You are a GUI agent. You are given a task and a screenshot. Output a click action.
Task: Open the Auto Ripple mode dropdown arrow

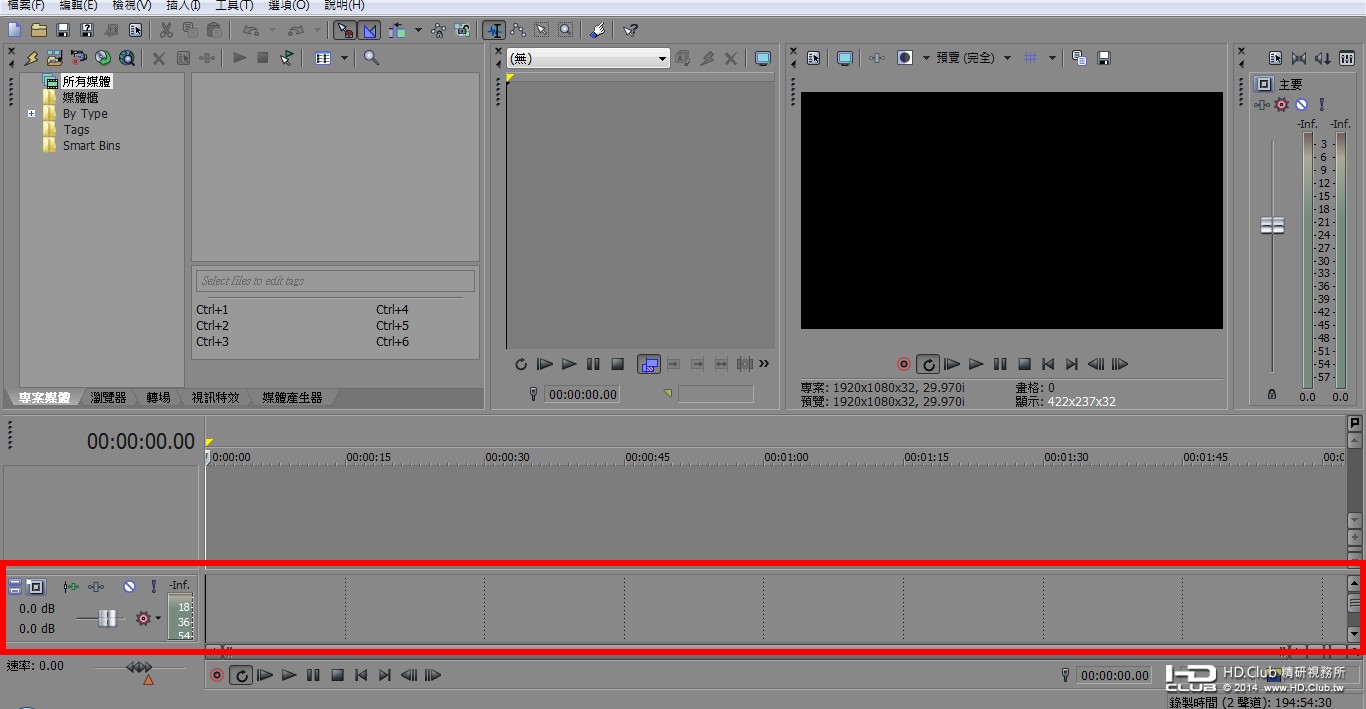tap(418, 30)
